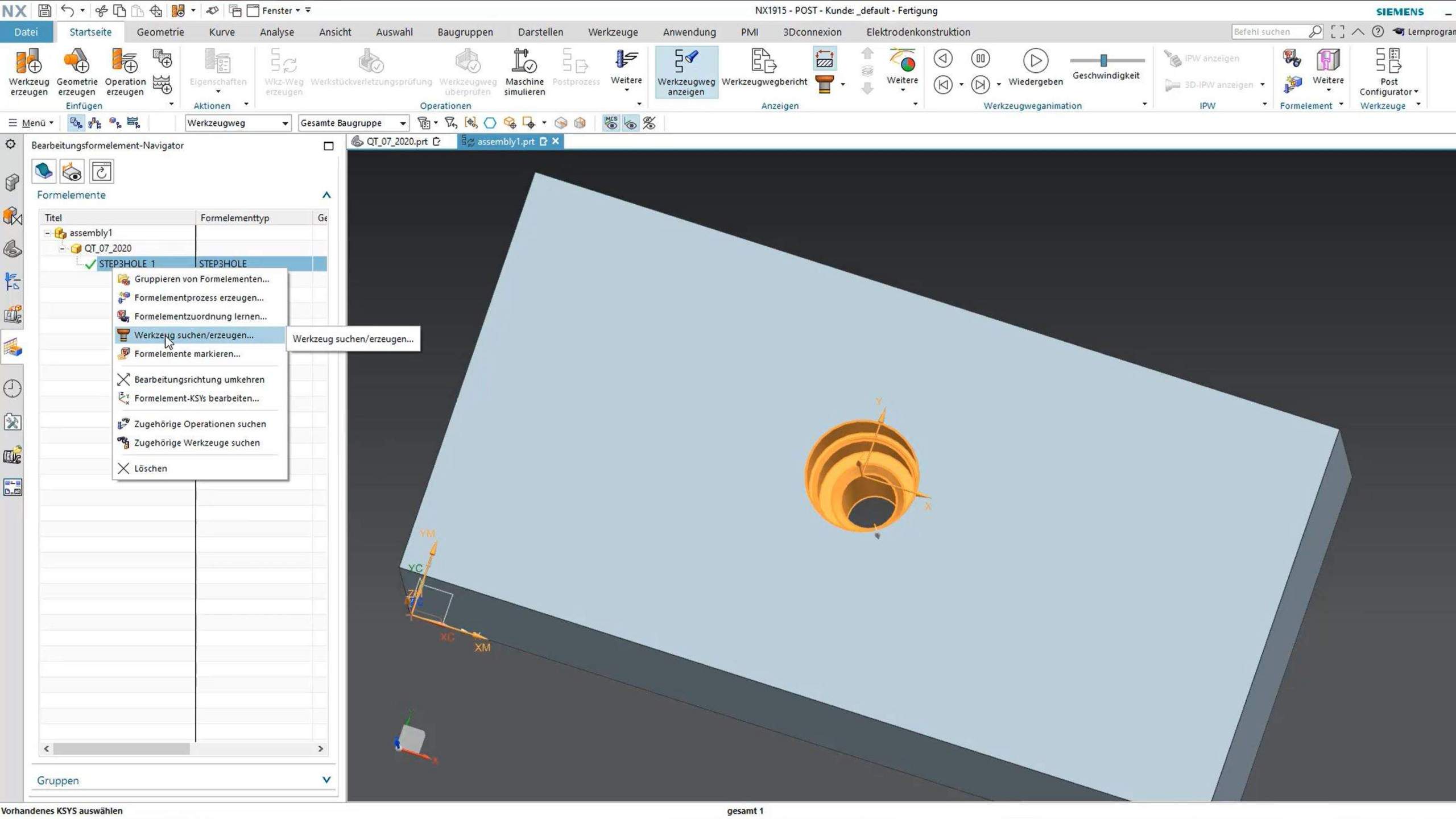Toggle full screen mode icon

[1337, 32]
